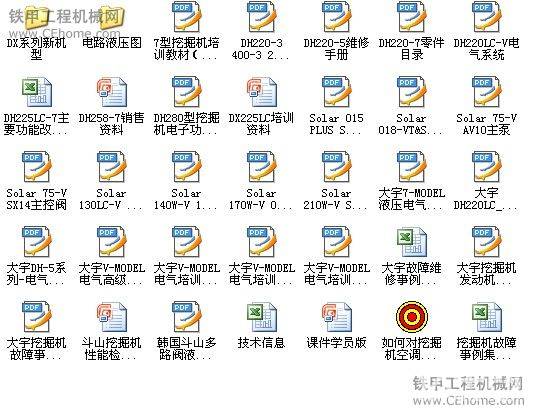Select the DH258-7销售资料 PowerPoint file
The width and height of the screenshot is (534, 416).
(111, 92)
